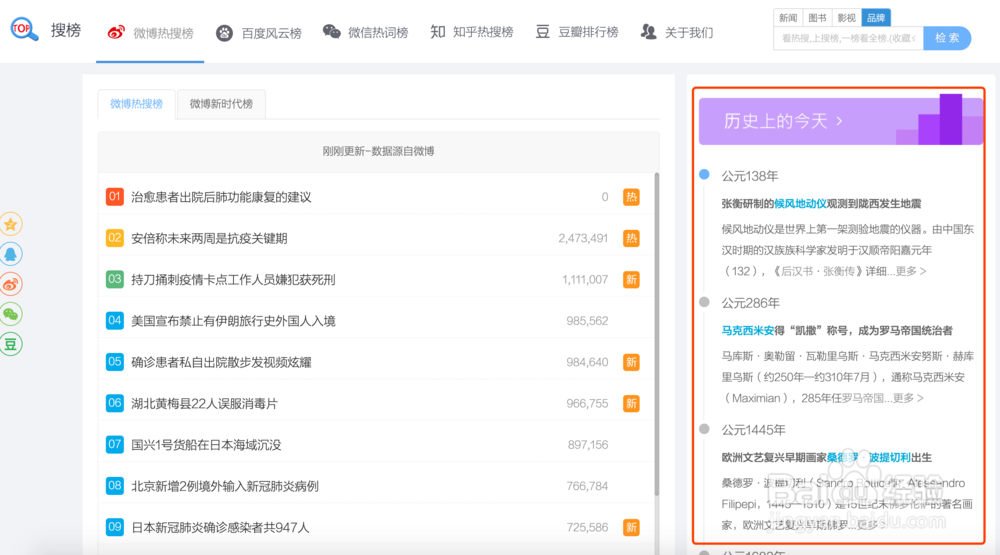Select the 微博热搜榜 list tab
This screenshot has height=555, width=1000.
(136, 104)
